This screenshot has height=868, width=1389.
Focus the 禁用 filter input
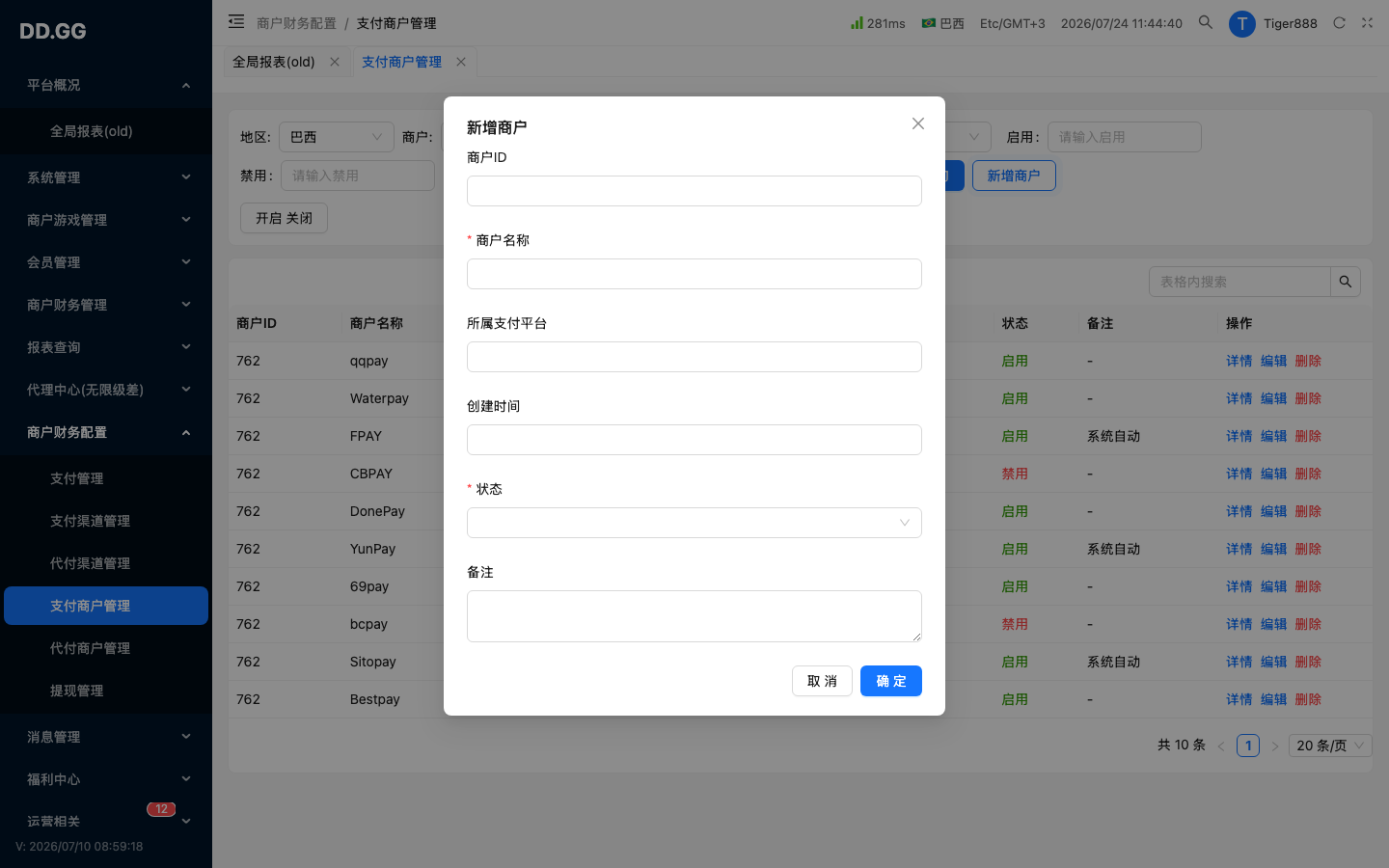[x=358, y=176]
